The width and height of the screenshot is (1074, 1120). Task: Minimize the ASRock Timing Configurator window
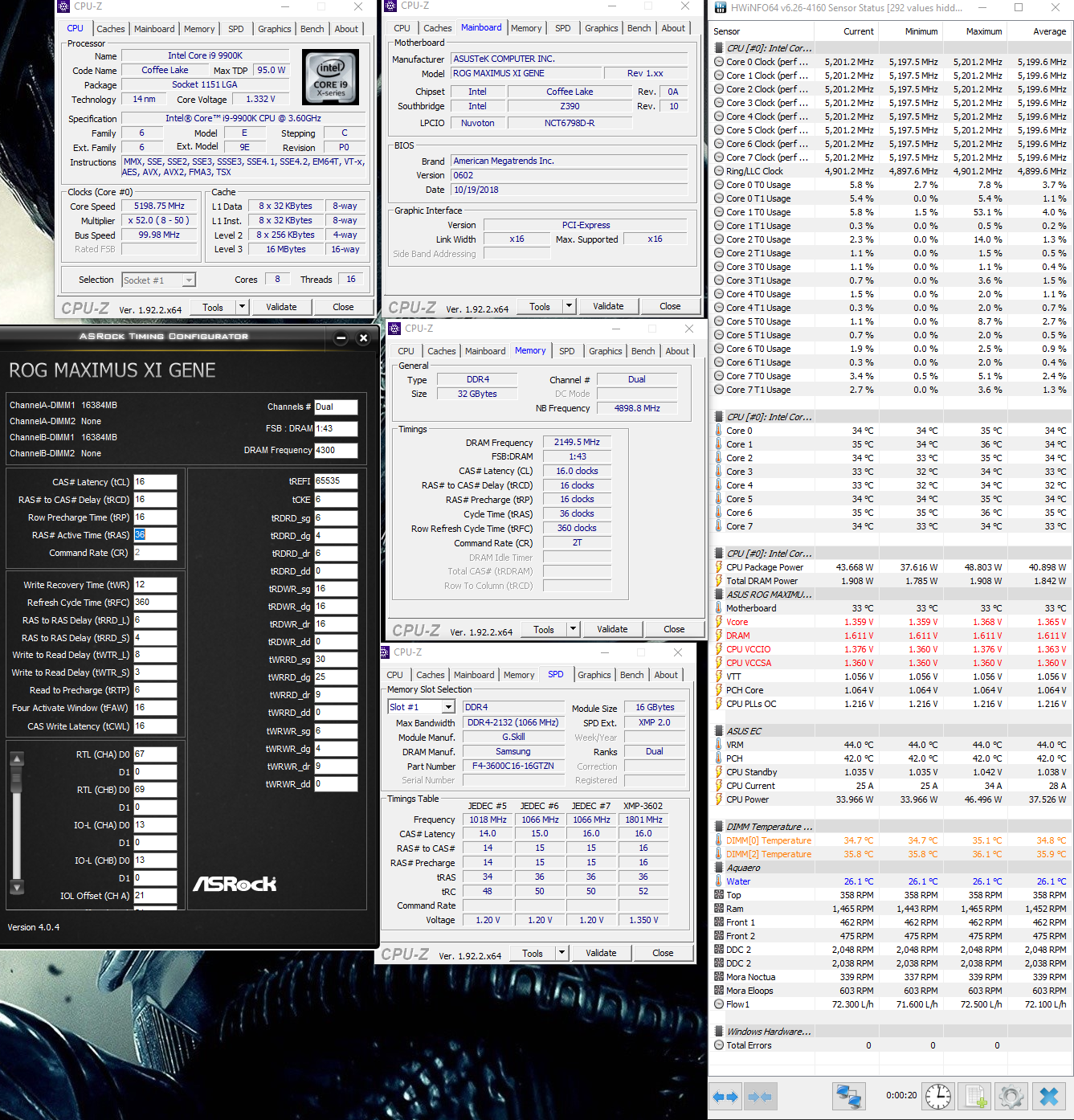[x=341, y=337]
